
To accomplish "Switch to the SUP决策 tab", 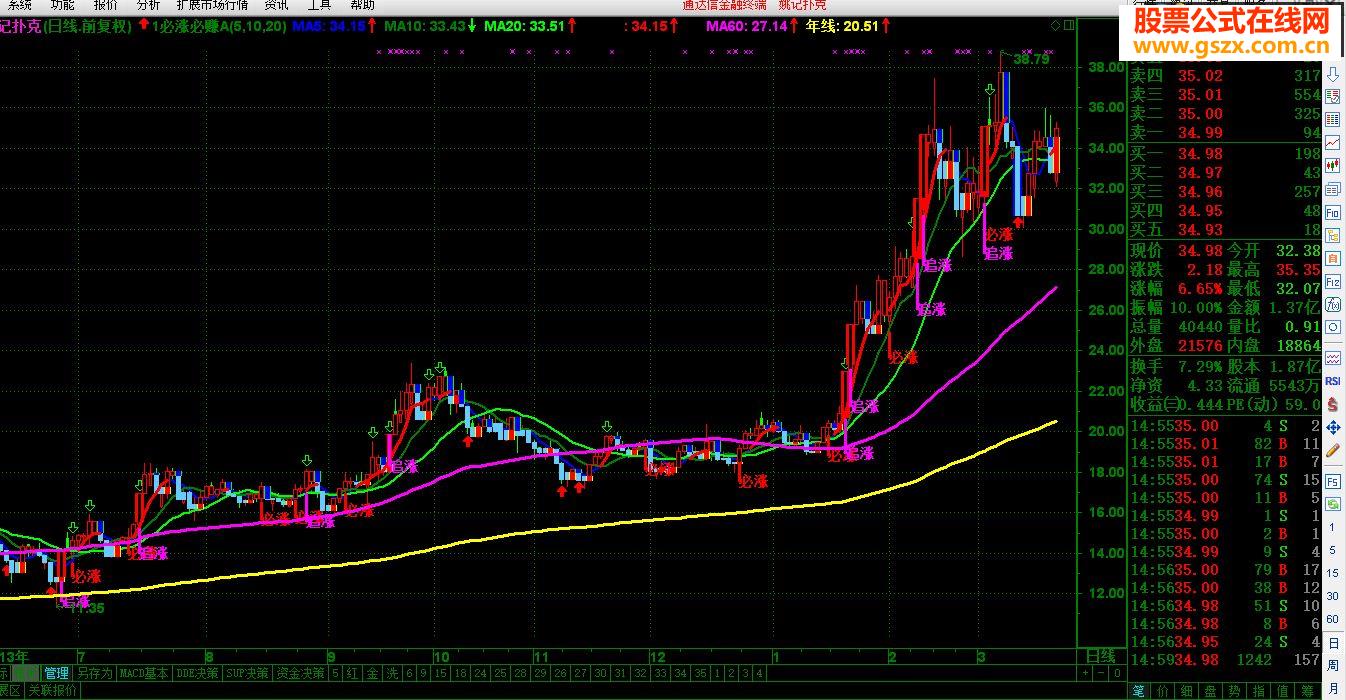I will (x=247, y=674).
